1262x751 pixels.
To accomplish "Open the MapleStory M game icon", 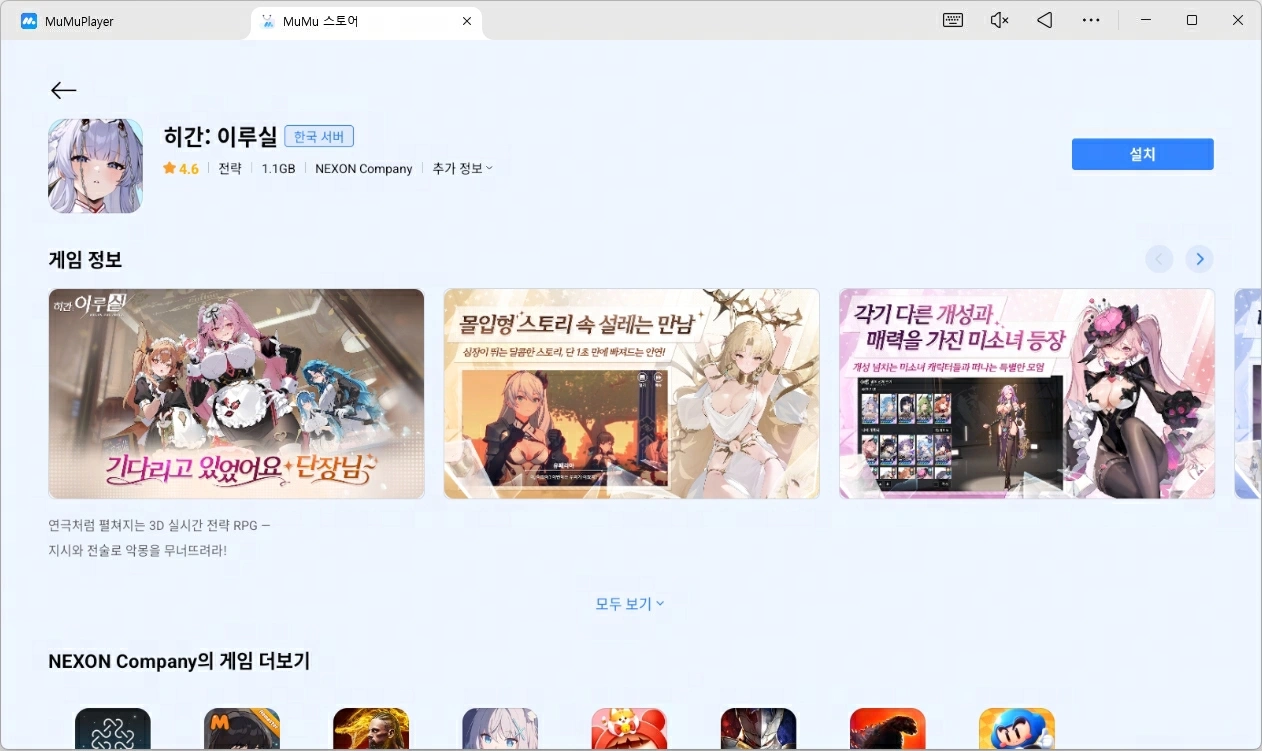I will point(242,729).
